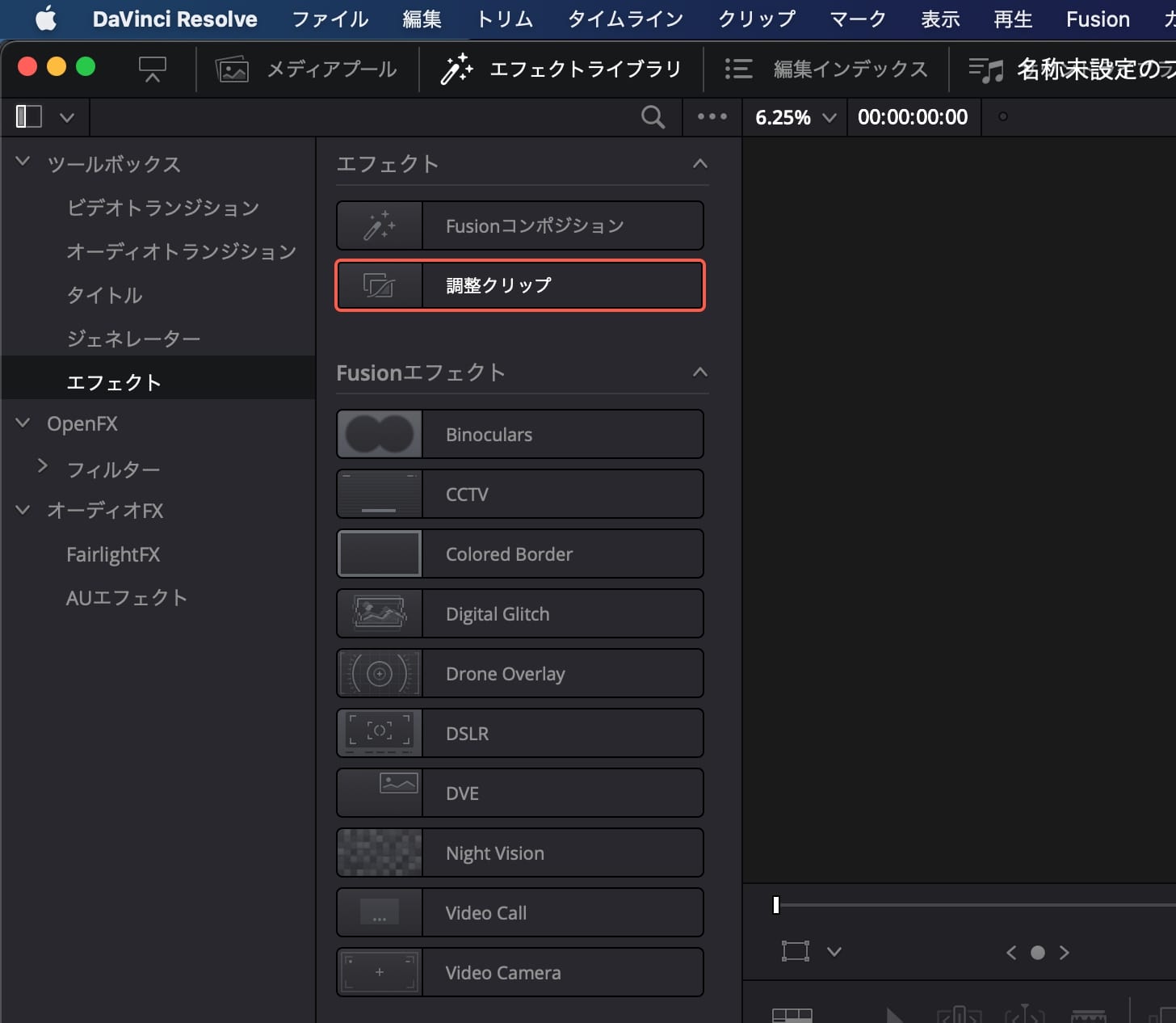Click the Digital Glitch effect icon
The height and width of the screenshot is (1023, 1176).
(x=380, y=614)
